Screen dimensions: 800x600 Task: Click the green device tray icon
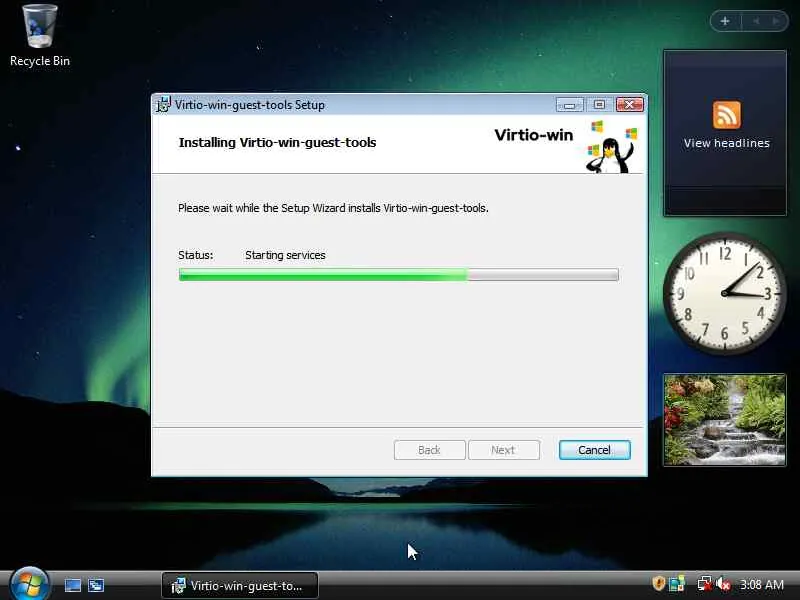coord(677,584)
